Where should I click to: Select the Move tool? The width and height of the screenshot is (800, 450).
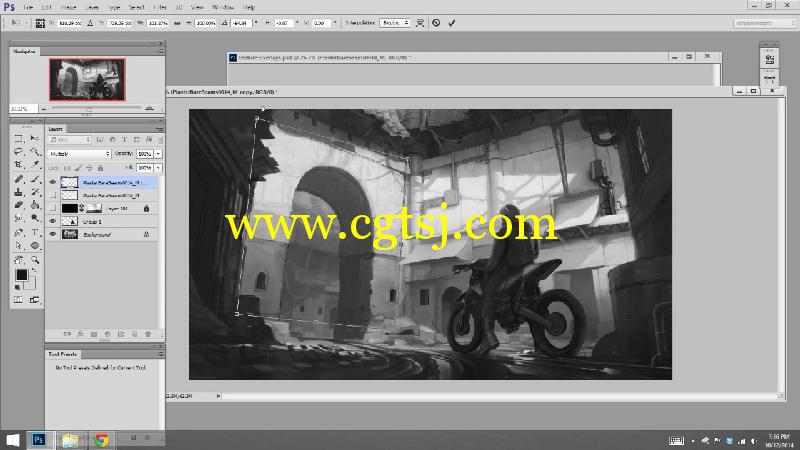35,138
